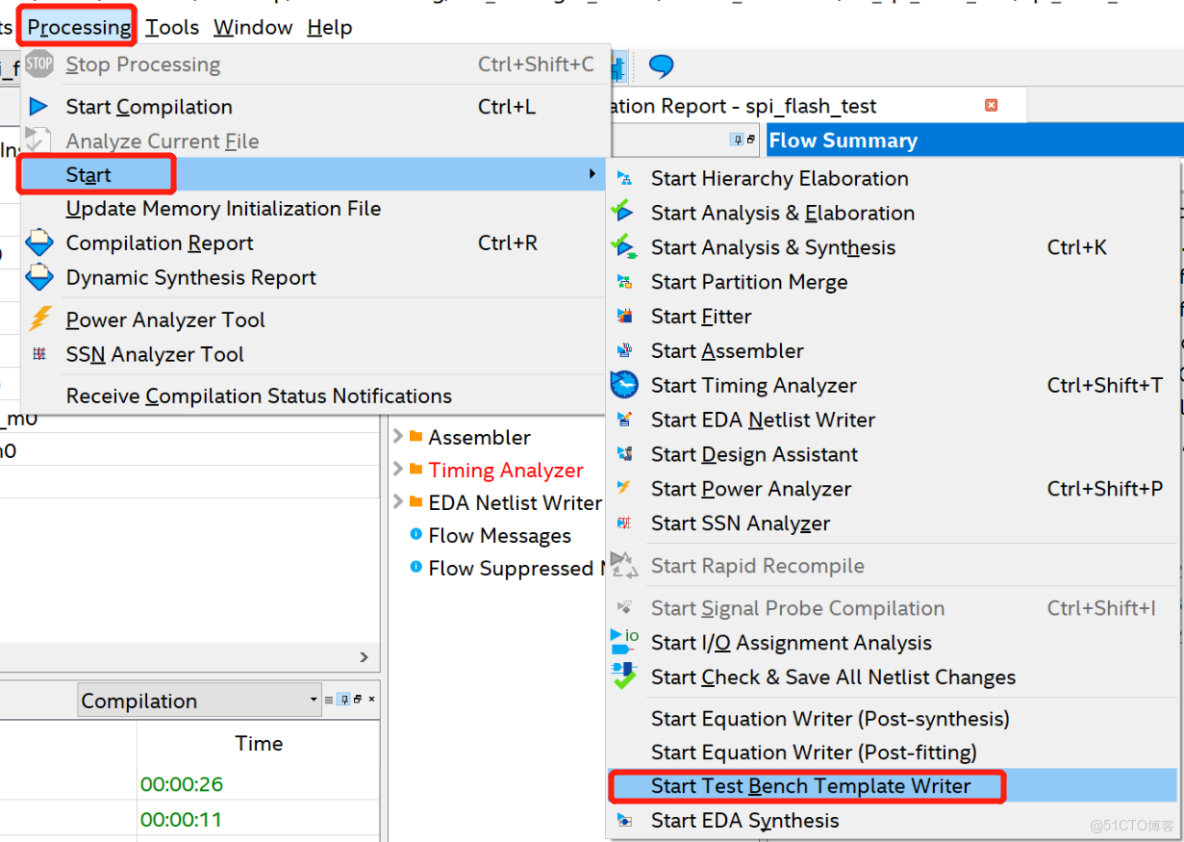Choose Start Fitter entry
1184x842 pixels.
tap(893, 316)
